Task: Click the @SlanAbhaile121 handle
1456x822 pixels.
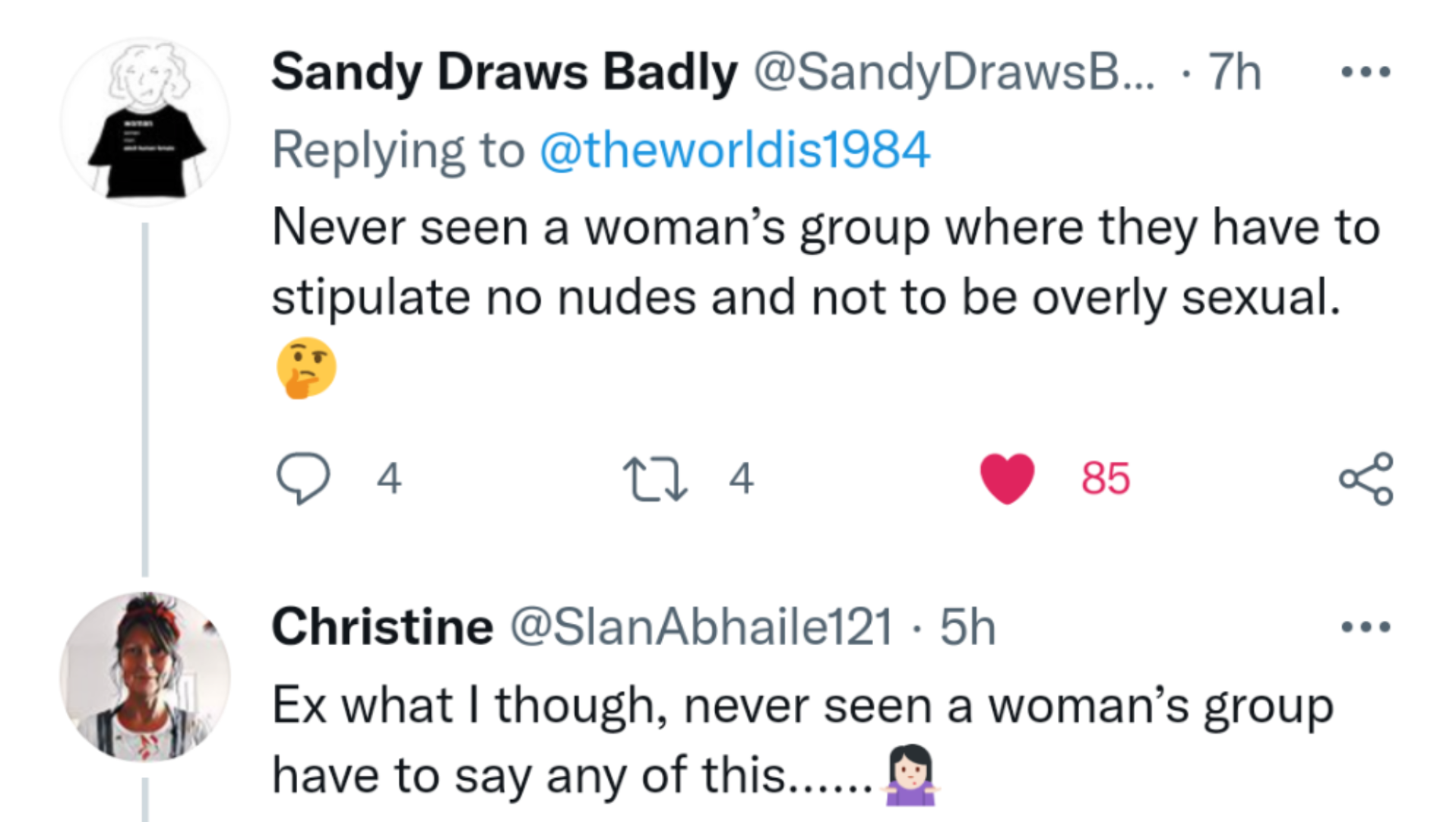Action: coord(701,628)
